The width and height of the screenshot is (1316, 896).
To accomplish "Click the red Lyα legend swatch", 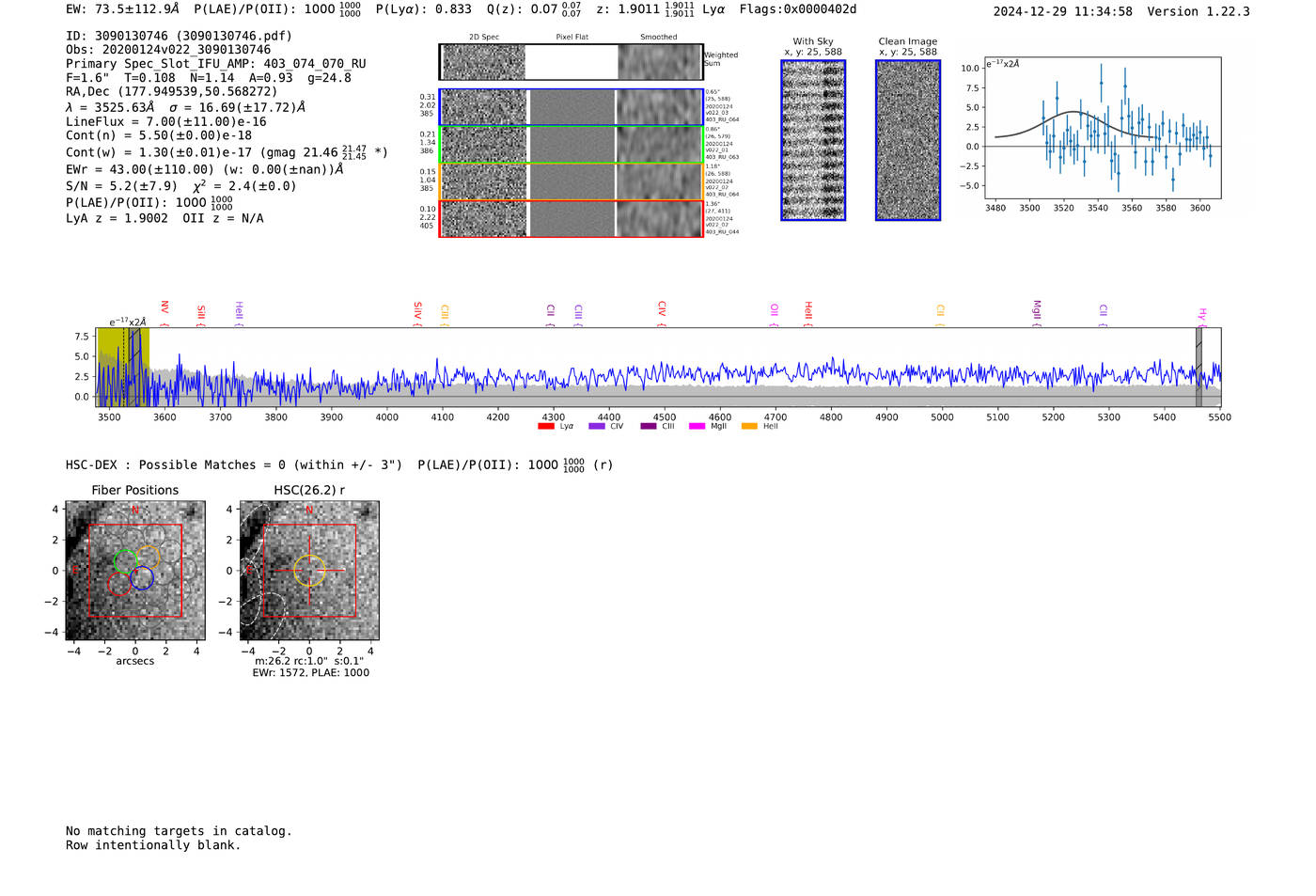I will coord(545,427).
